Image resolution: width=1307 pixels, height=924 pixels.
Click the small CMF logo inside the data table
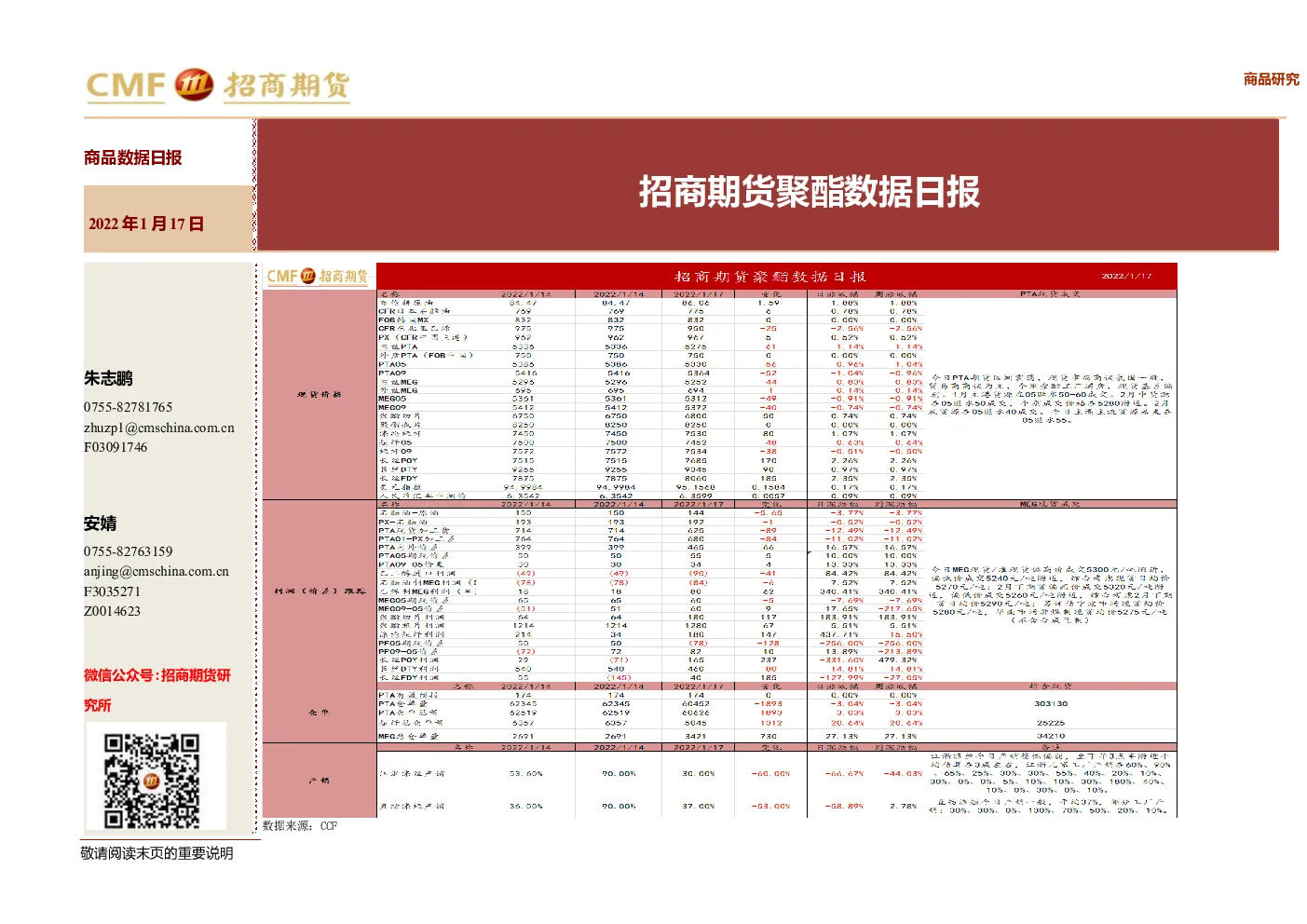click(318, 277)
